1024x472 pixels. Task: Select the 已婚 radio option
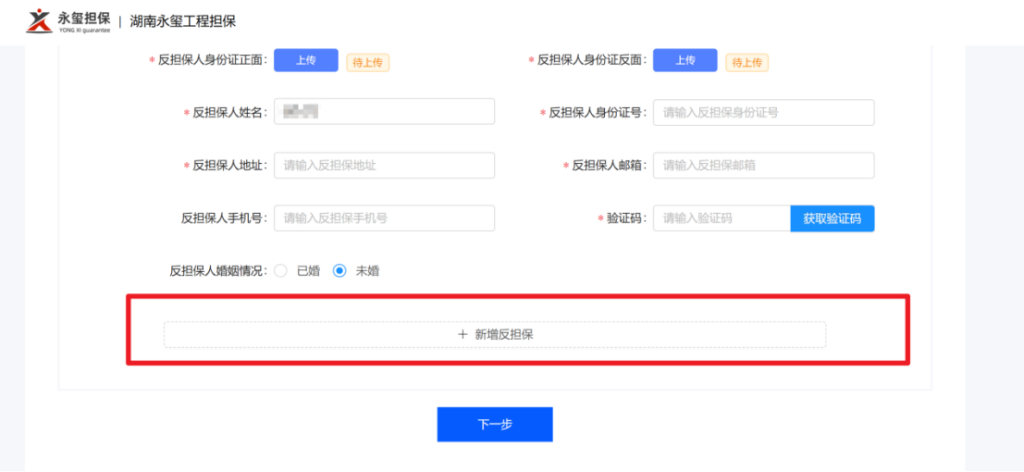click(x=281, y=271)
